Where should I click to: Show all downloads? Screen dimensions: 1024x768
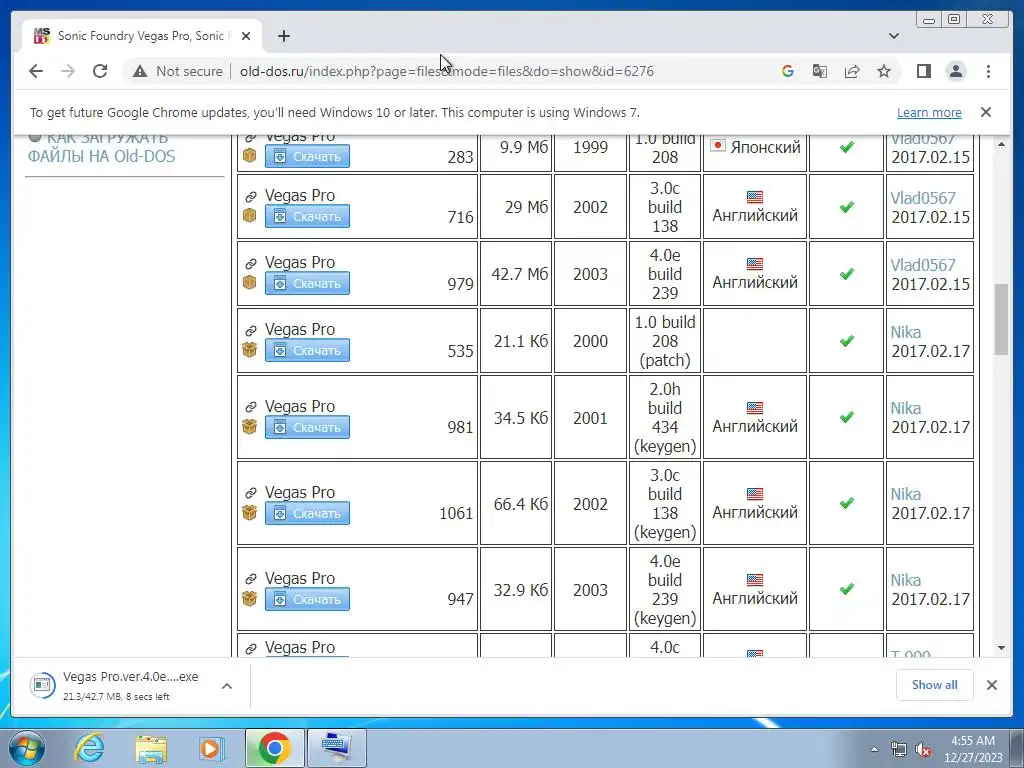point(935,684)
